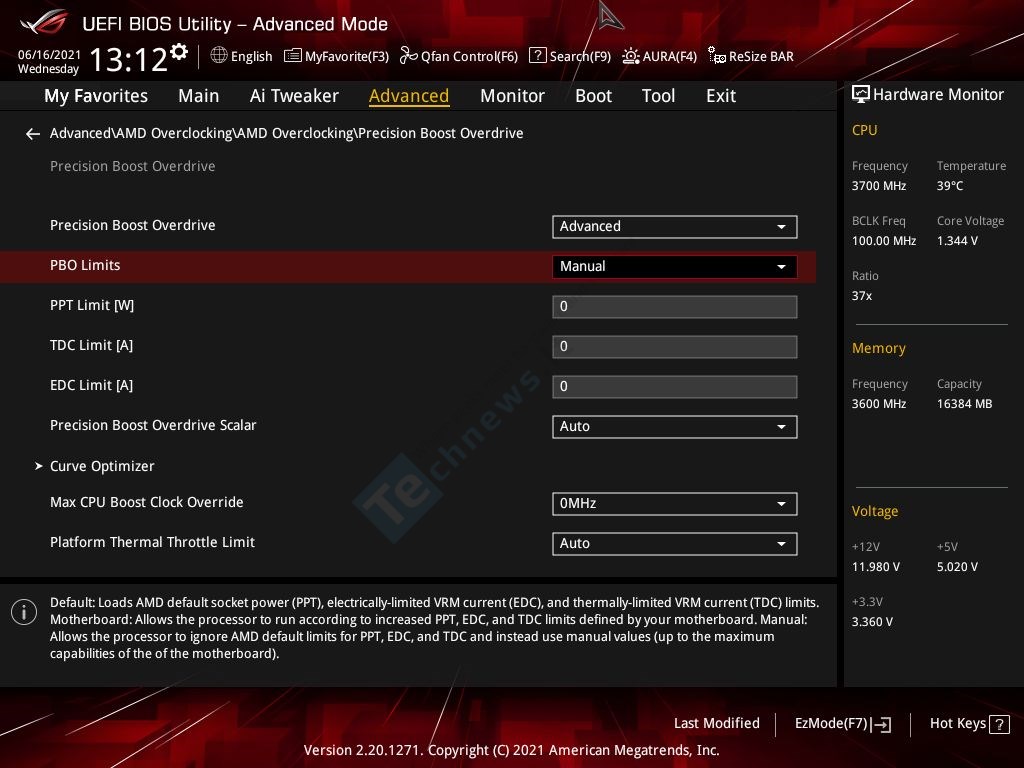Switch to My Favorites tab

click(96, 96)
